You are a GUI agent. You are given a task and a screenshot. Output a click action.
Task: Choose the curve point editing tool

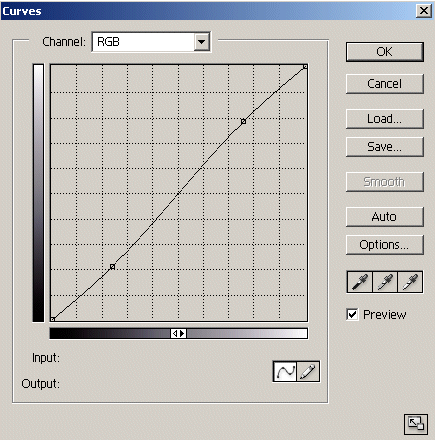pos(285,371)
